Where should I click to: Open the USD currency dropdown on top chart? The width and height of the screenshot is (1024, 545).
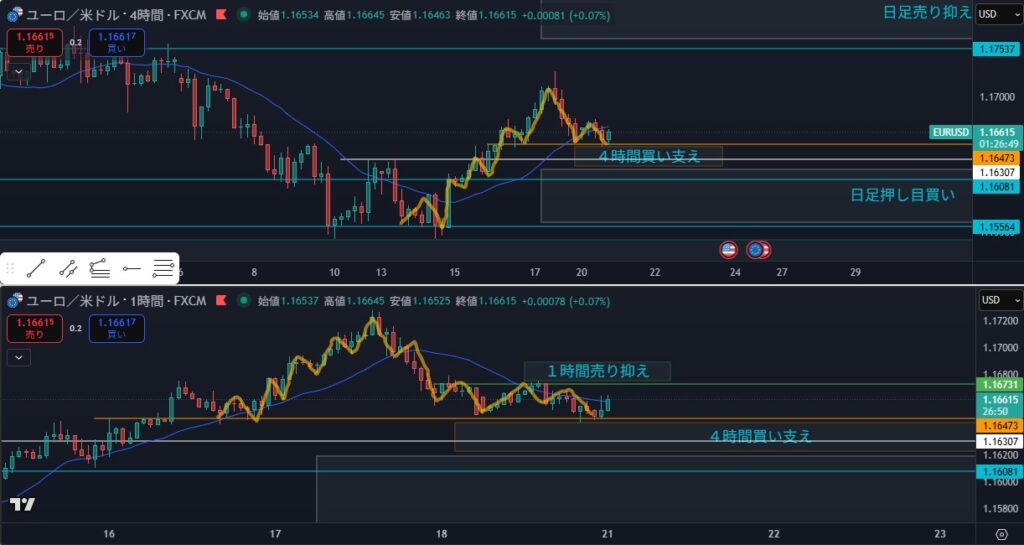pos(998,14)
